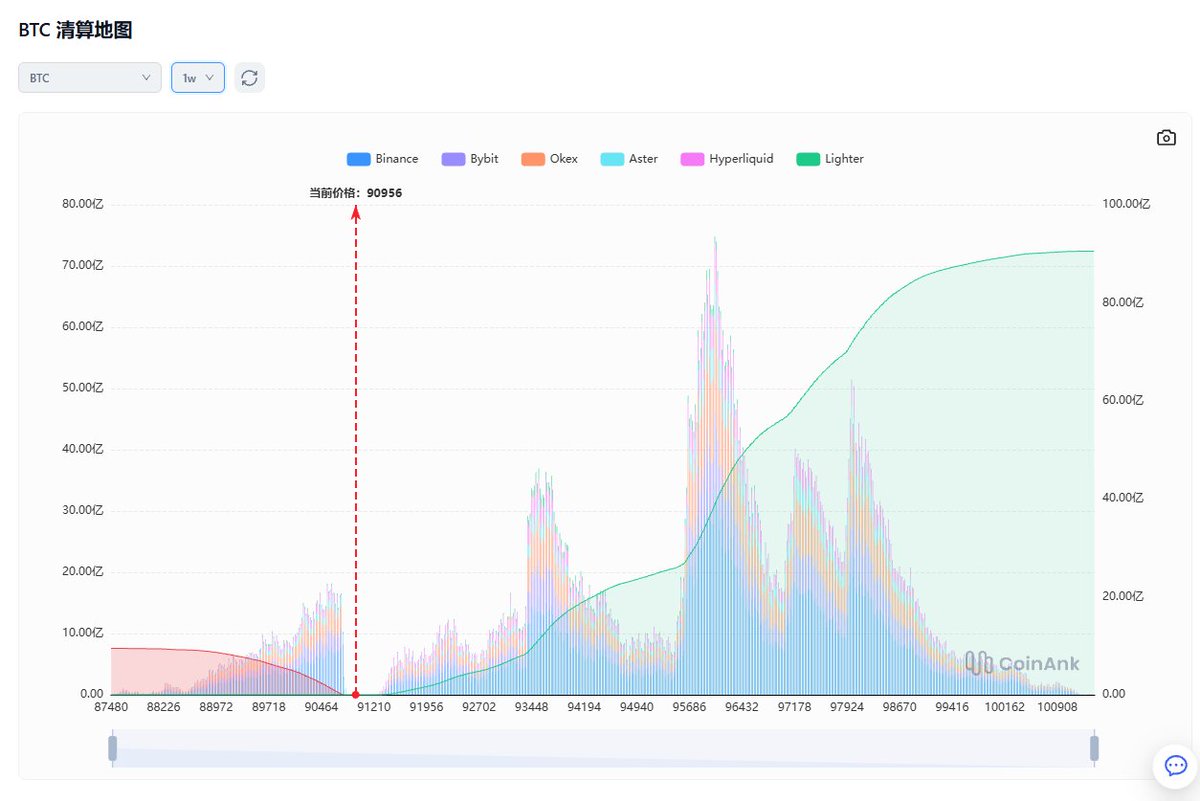The height and width of the screenshot is (801, 1200).
Task: Click the Lighter green color swatch
Action: click(808, 159)
